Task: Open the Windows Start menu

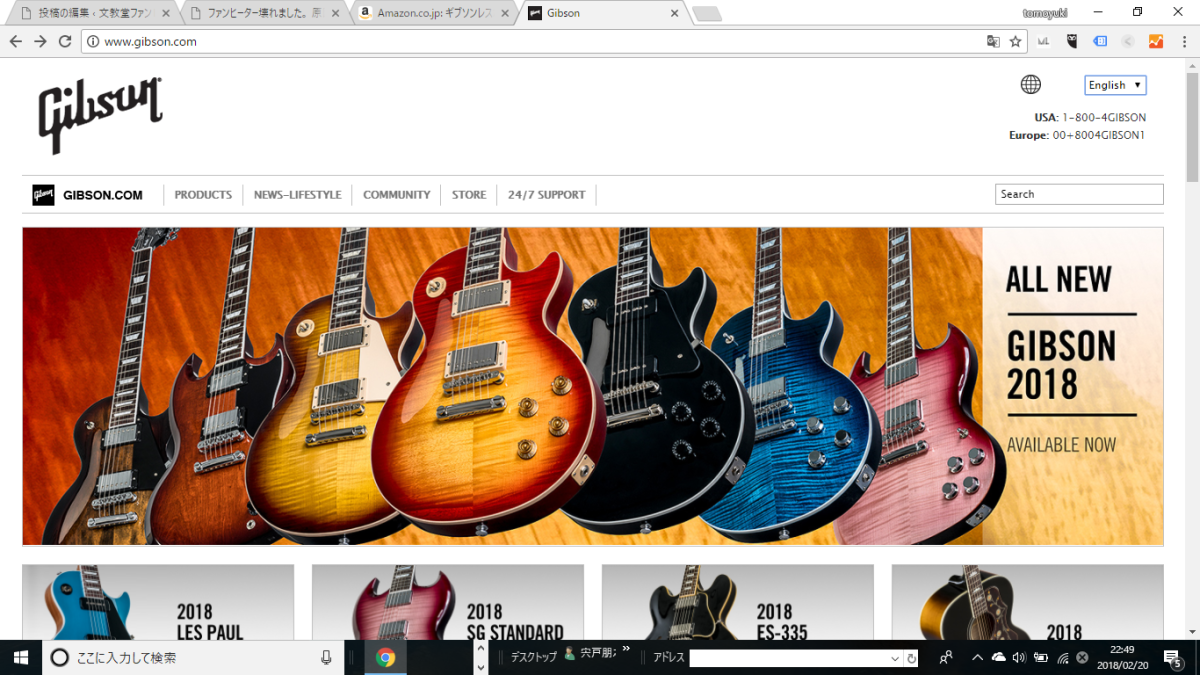Action: (20, 657)
